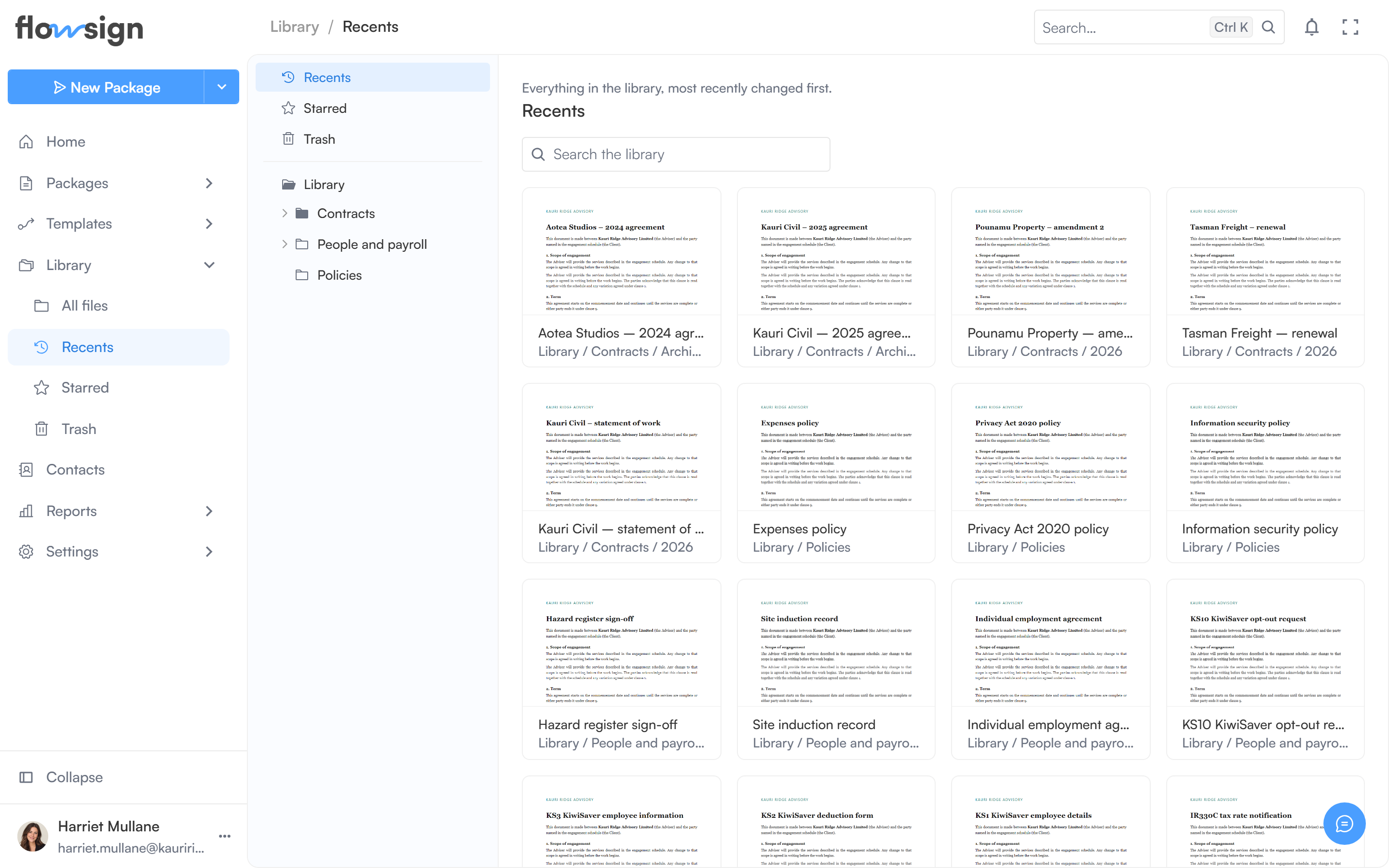The image size is (1389, 868).
Task: Select Recents in the main sidebar
Action: point(118,347)
